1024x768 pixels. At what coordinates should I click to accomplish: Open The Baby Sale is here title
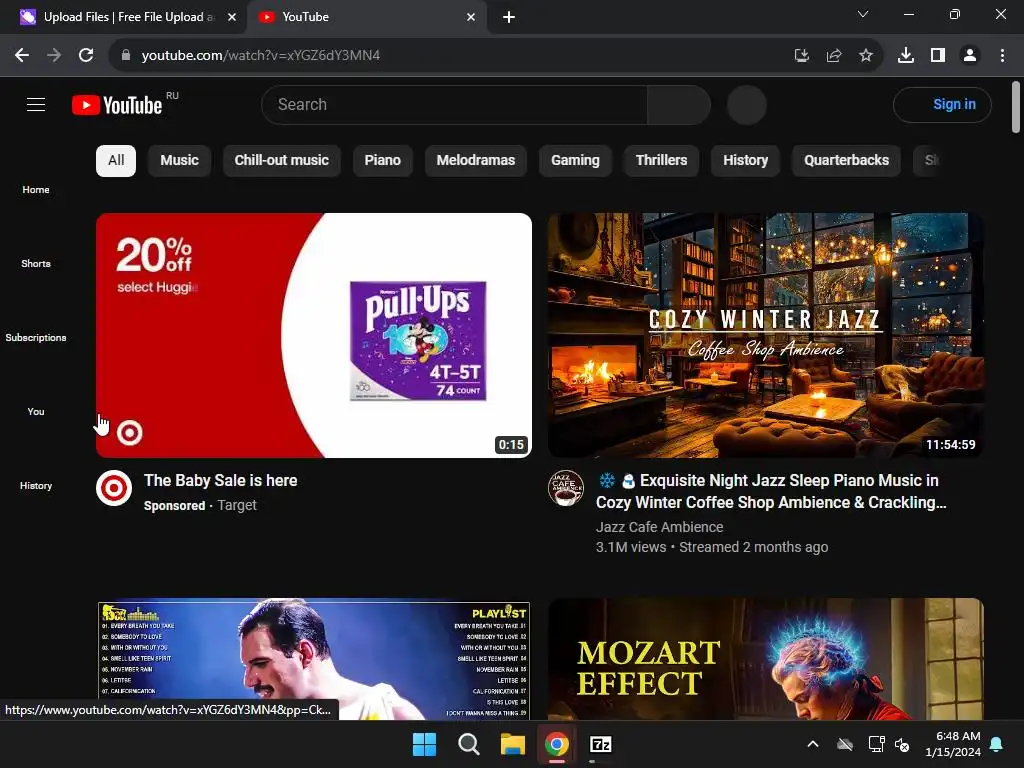click(x=221, y=481)
